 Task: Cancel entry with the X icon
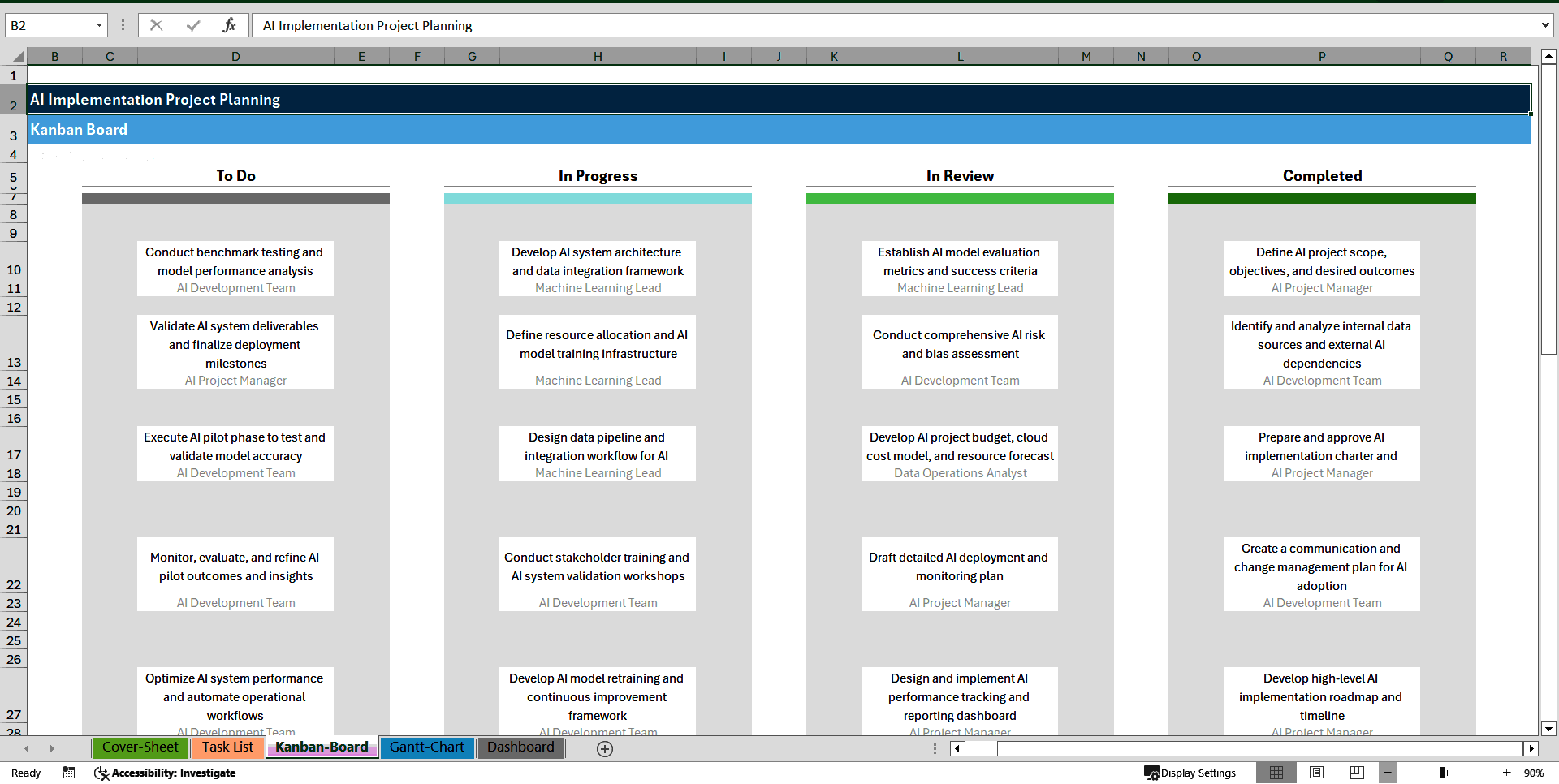tap(156, 25)
